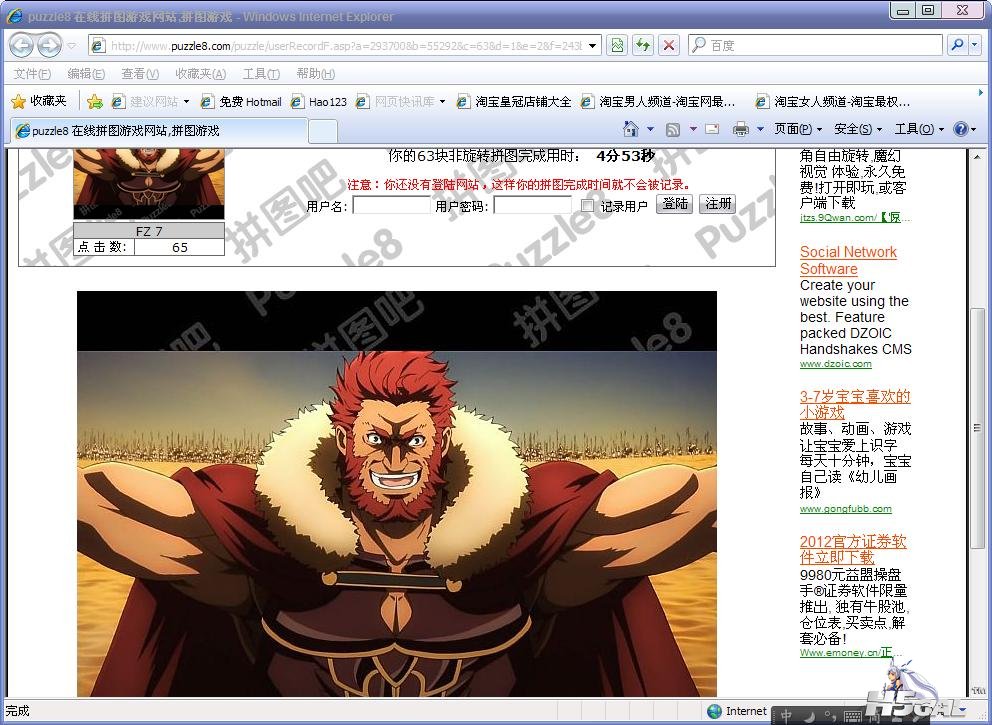The height and width of the screenshot is (725, 992).
Task: Open the 淘宝皇冠店铺大全 favorite
Action: coord(514,101)
